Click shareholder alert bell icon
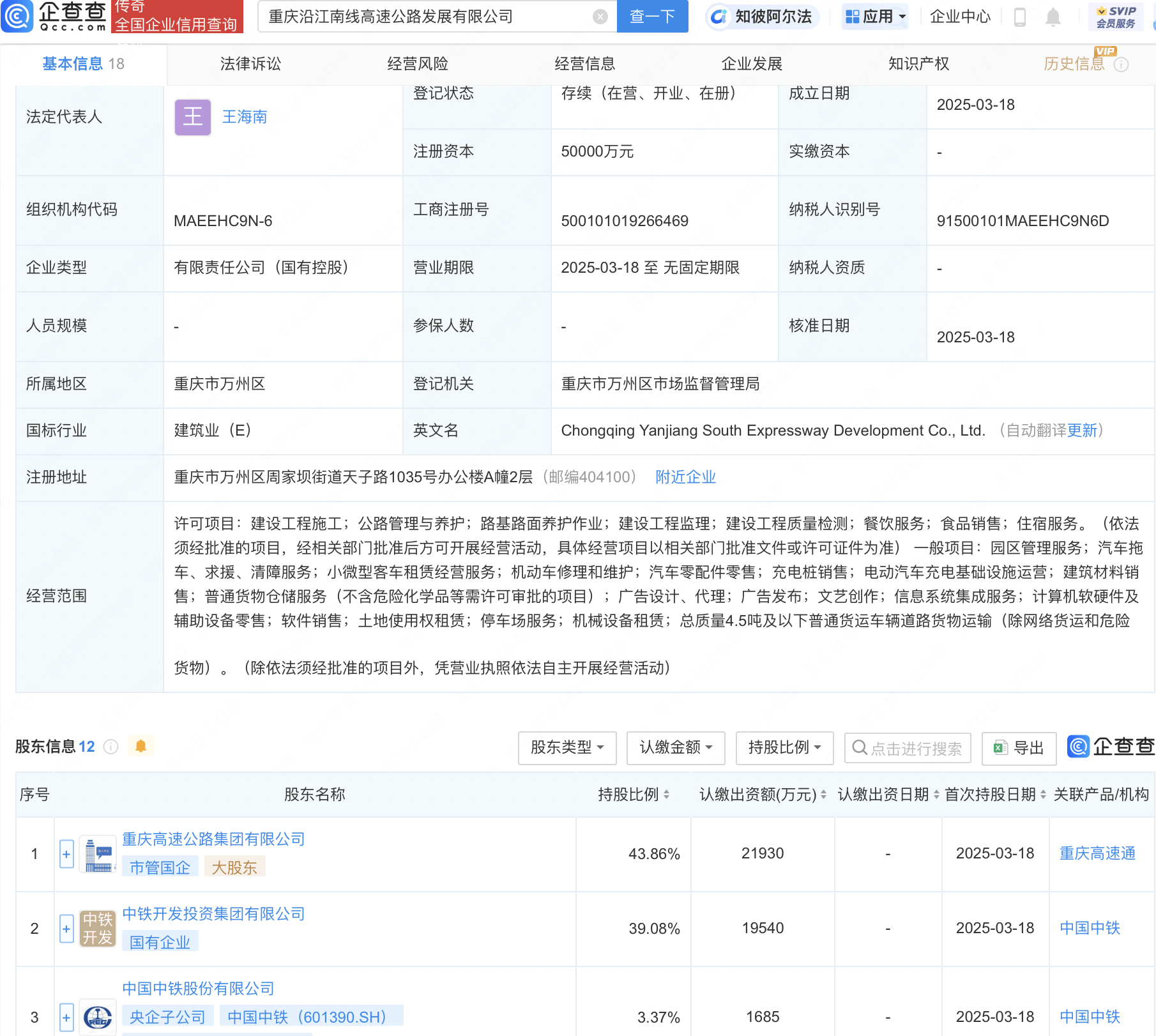 point(141,746)
